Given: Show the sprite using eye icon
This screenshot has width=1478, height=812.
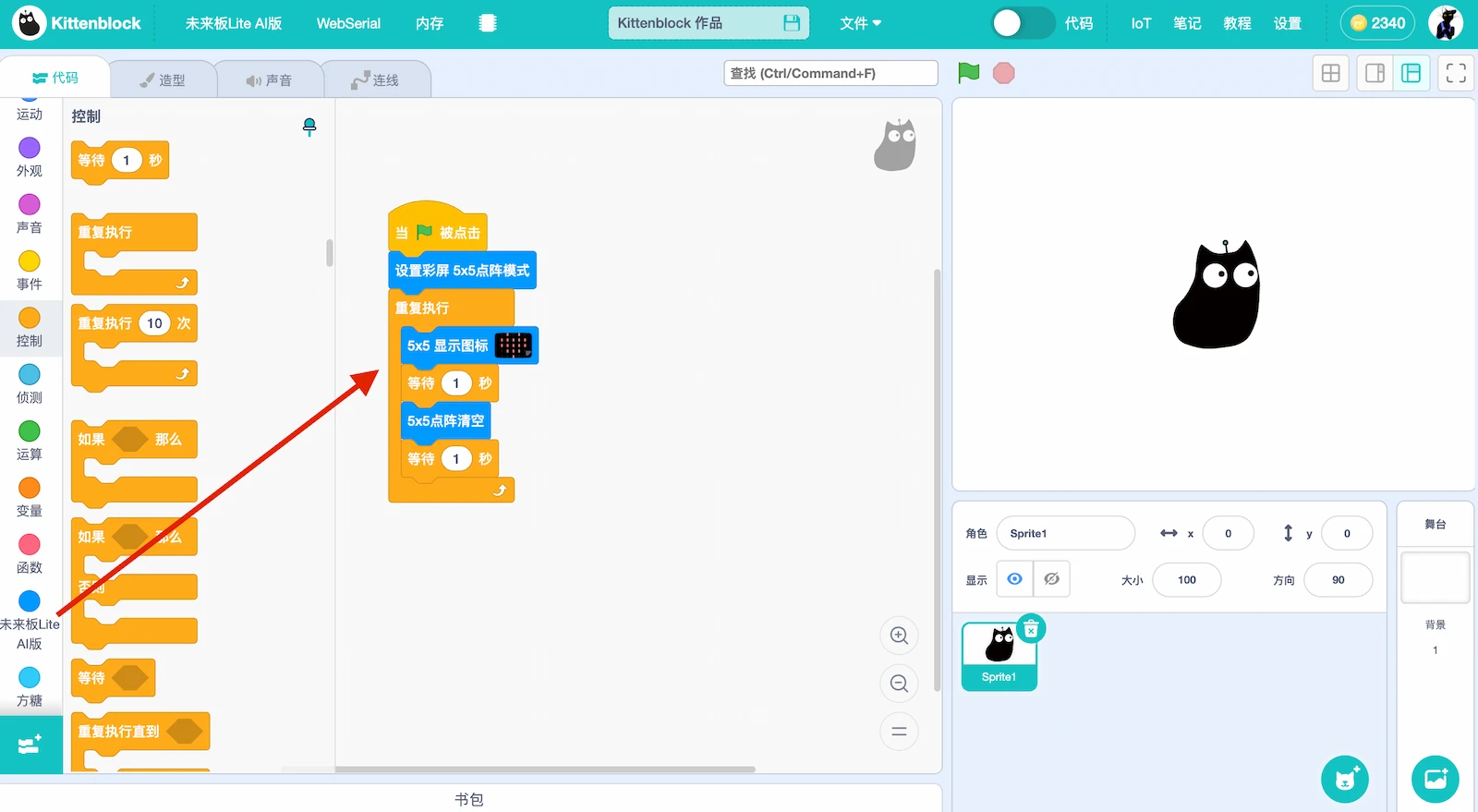Looking at the screenshot, I should coord(1014,579).
